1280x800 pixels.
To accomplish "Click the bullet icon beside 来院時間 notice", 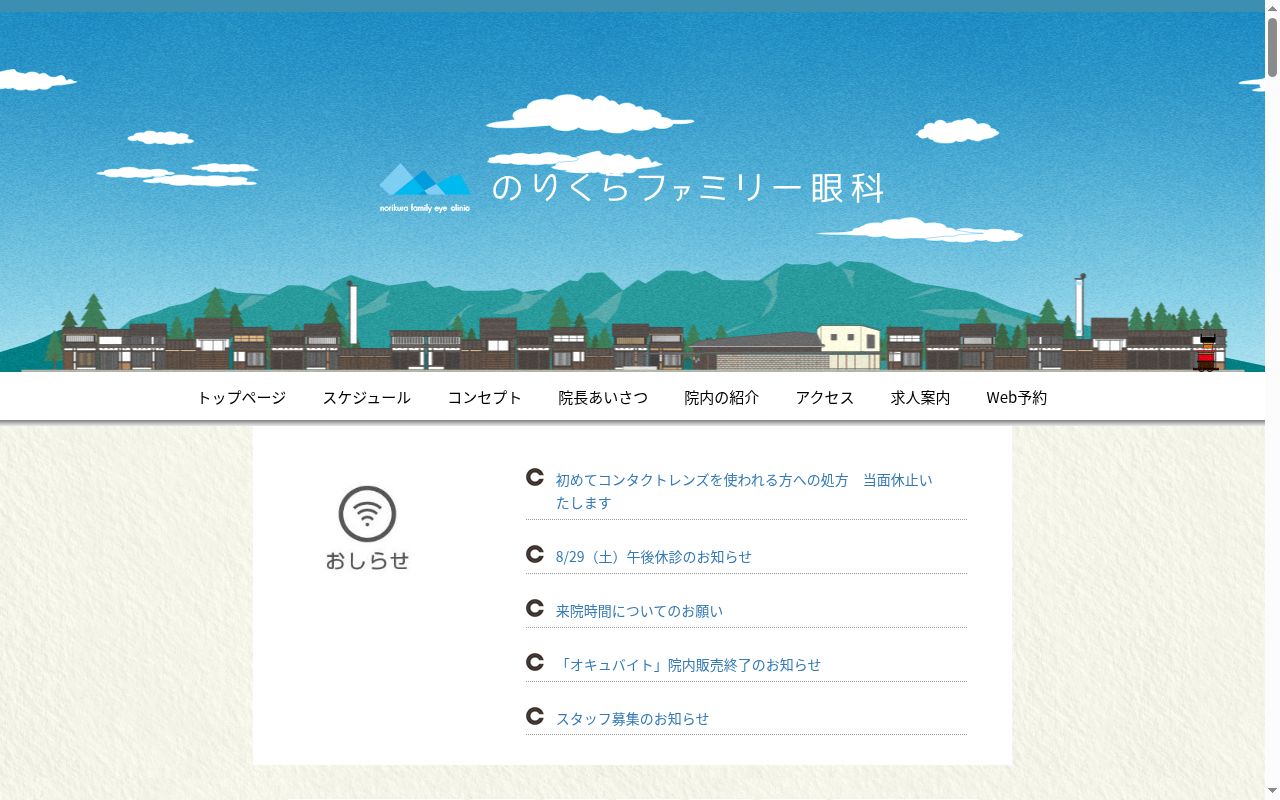I will tap(535, 608).
